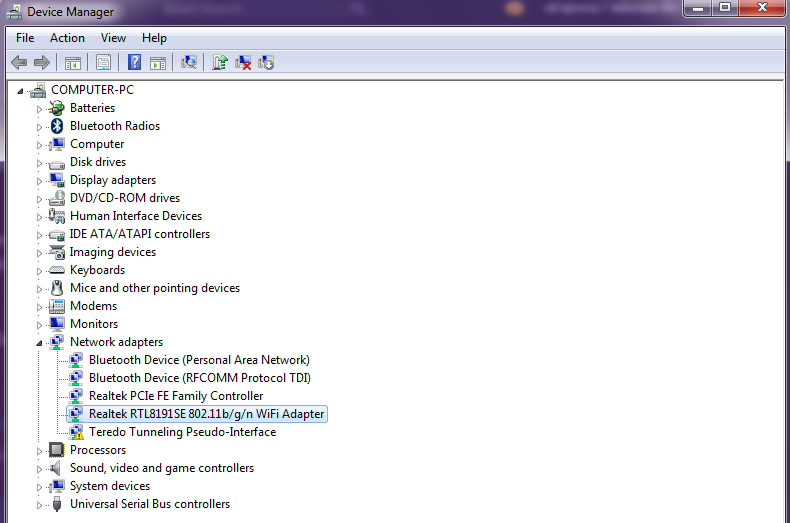
Task: Select the Monitors label
Action: [x=94, y=323]
